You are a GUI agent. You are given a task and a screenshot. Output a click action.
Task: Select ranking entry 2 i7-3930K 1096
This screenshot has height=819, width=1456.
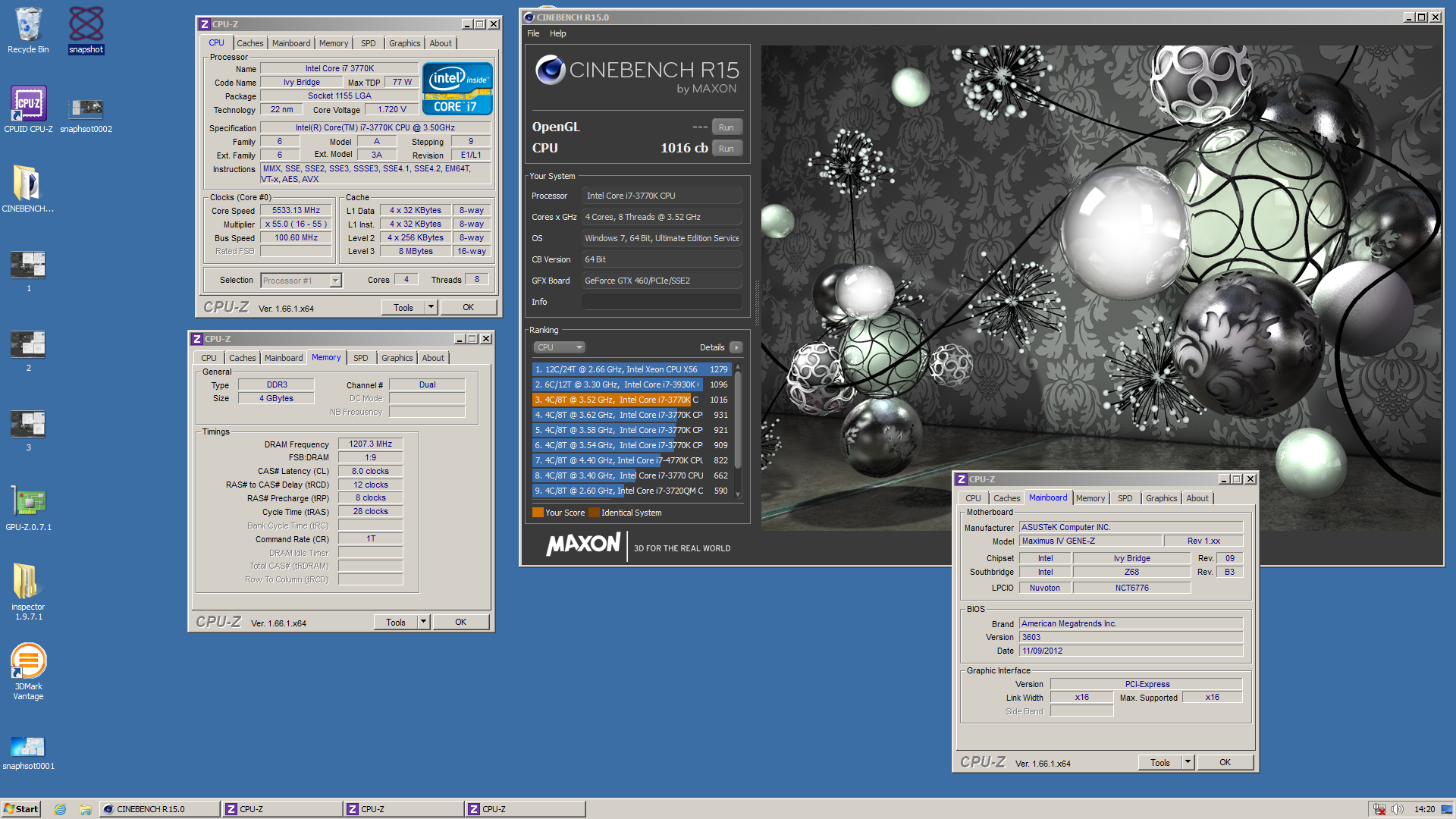(632, 384)
